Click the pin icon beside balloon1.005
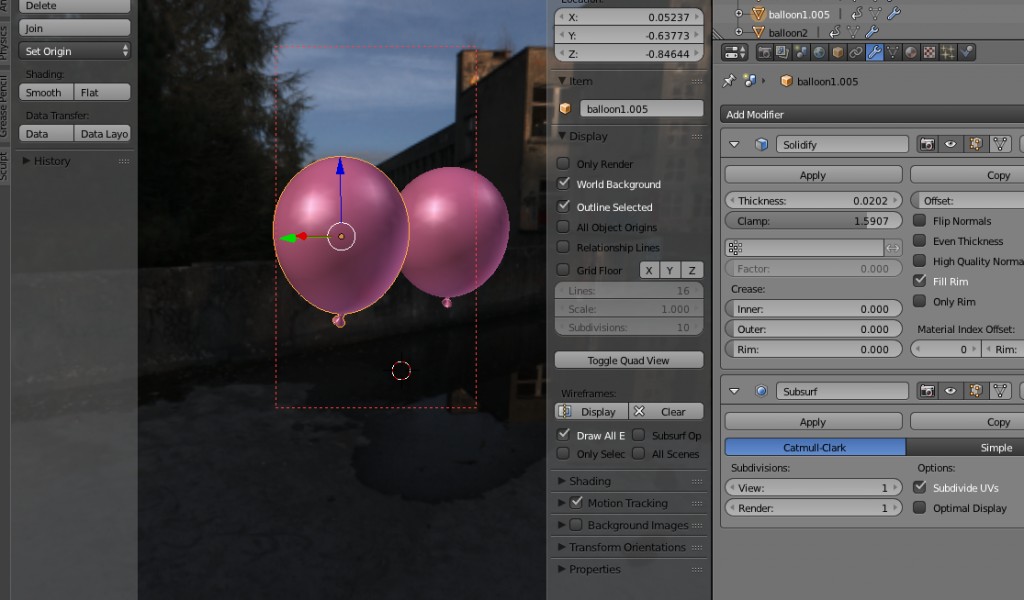1024x600 pixels. point(729,81)
